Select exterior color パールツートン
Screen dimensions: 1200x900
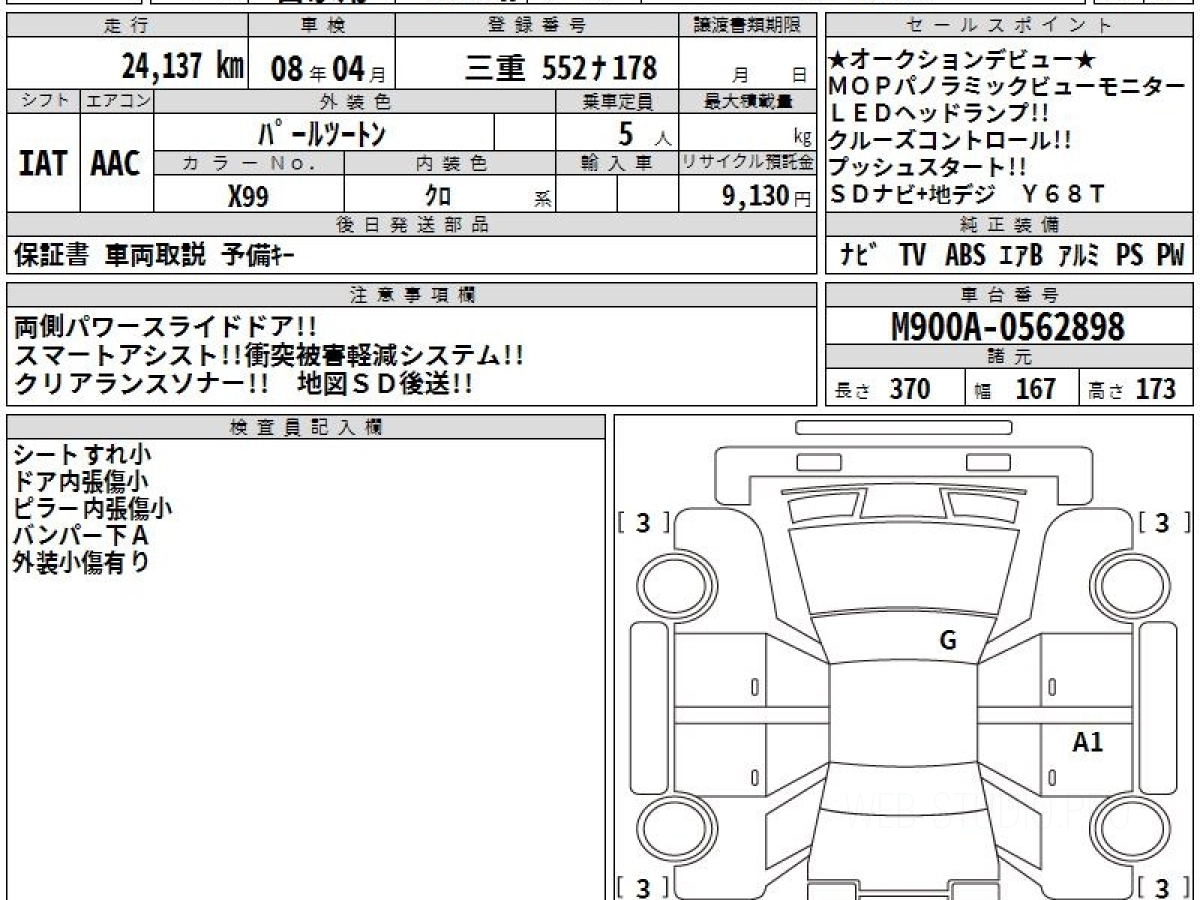click(x=322, y=133)
